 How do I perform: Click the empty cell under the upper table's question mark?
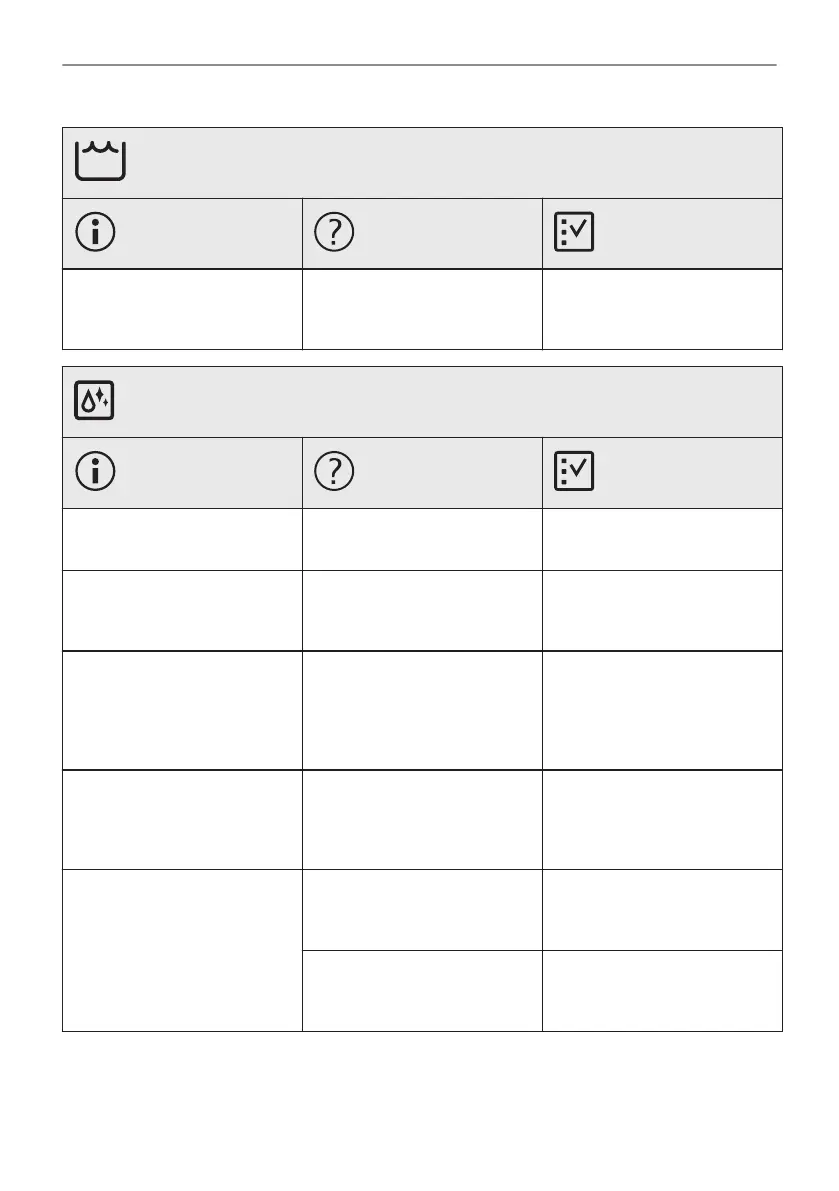pos(421,309)
